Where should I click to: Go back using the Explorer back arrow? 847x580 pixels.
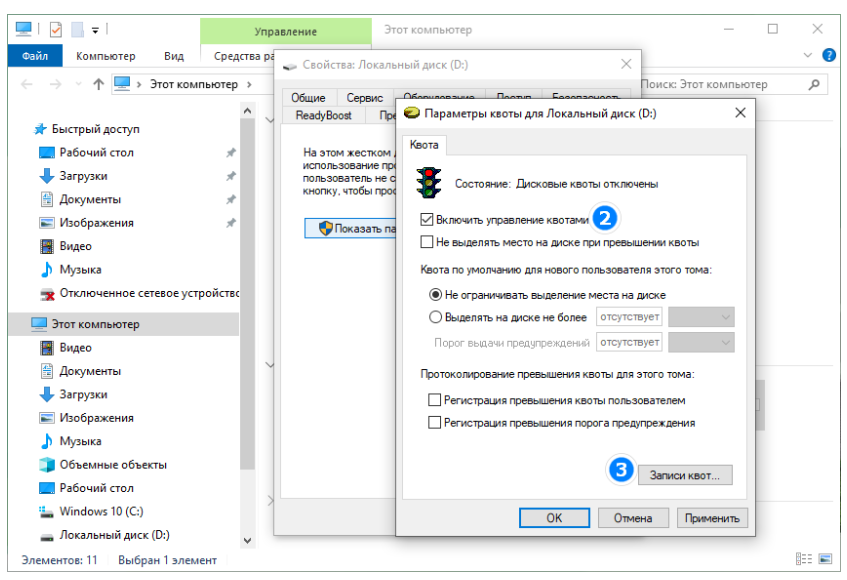click(x=26, y=84)
